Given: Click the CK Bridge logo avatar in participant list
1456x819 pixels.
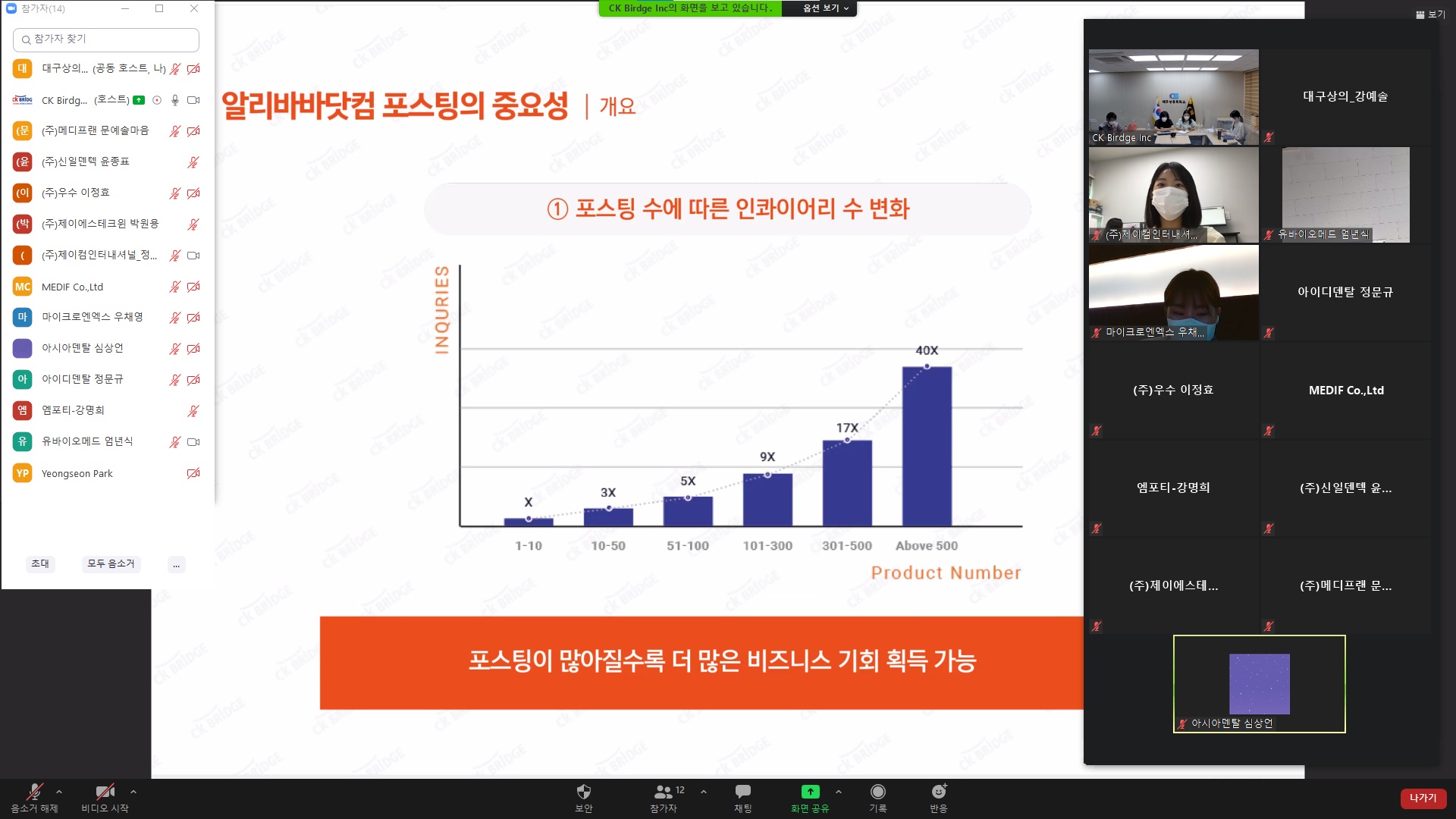Looking at the screenshot, I should (23, 100).
